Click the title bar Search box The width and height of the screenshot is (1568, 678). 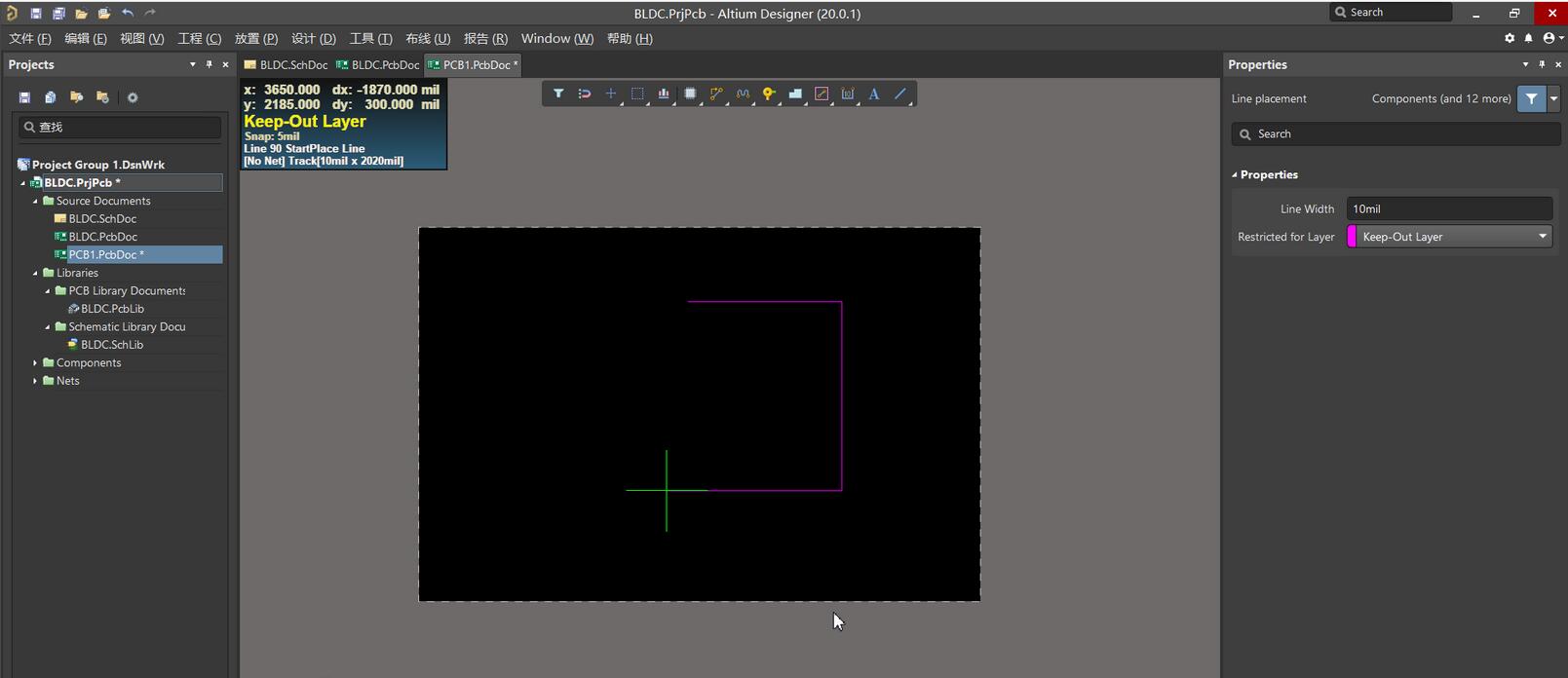(x=1391, y=13)
